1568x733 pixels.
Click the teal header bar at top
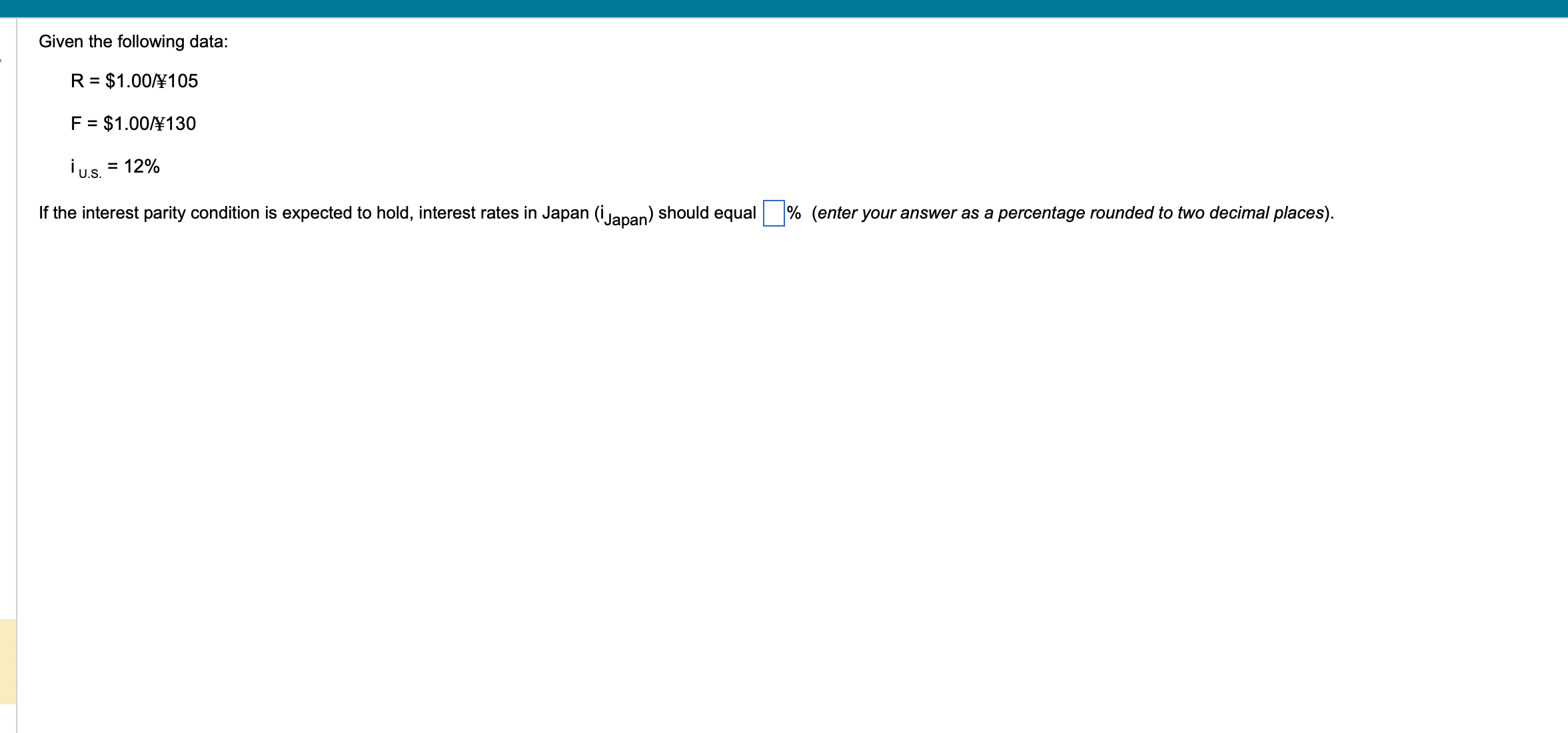(x=784, y=8)
